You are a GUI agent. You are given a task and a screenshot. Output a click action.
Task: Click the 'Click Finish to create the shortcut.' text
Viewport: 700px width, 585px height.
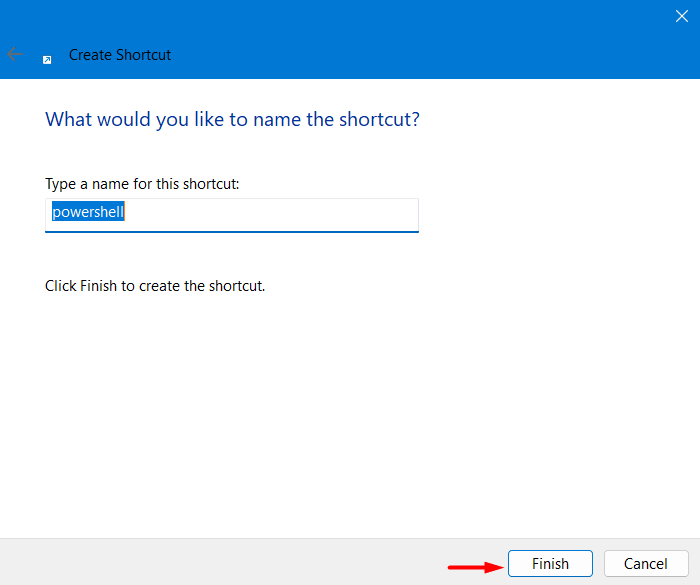(155, 286)
